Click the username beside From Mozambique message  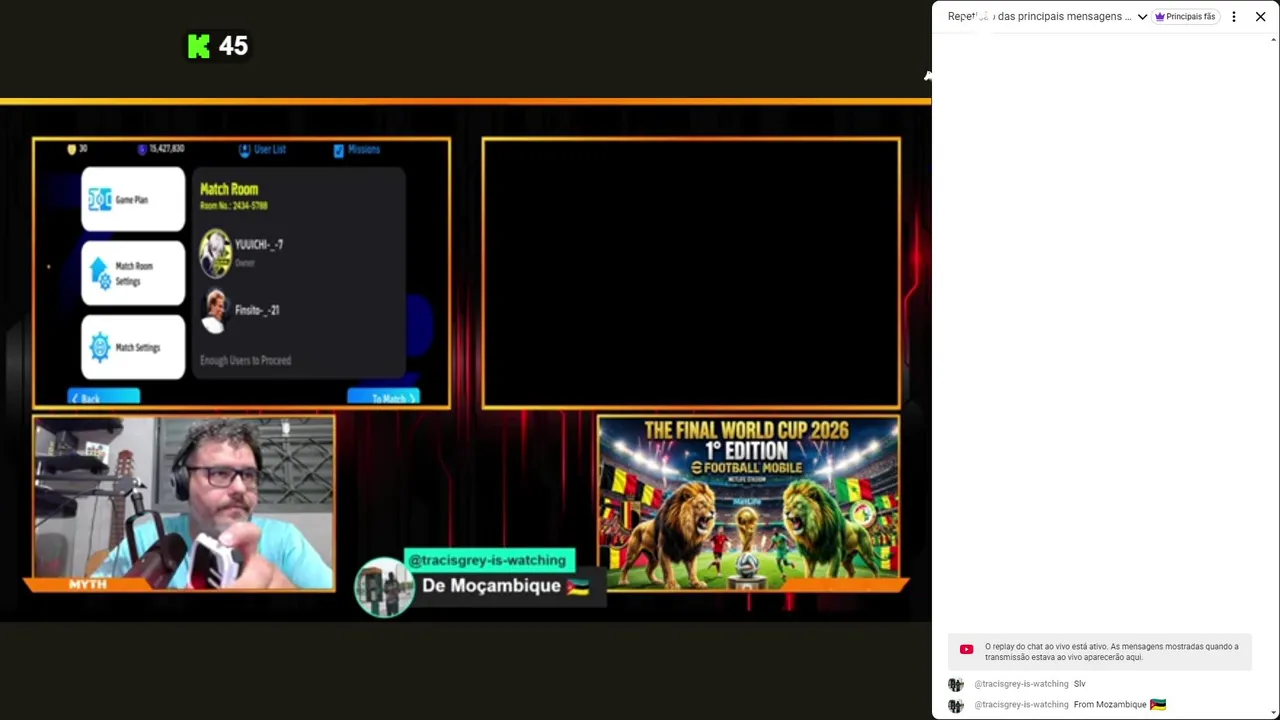click(x=1021, y=705)
